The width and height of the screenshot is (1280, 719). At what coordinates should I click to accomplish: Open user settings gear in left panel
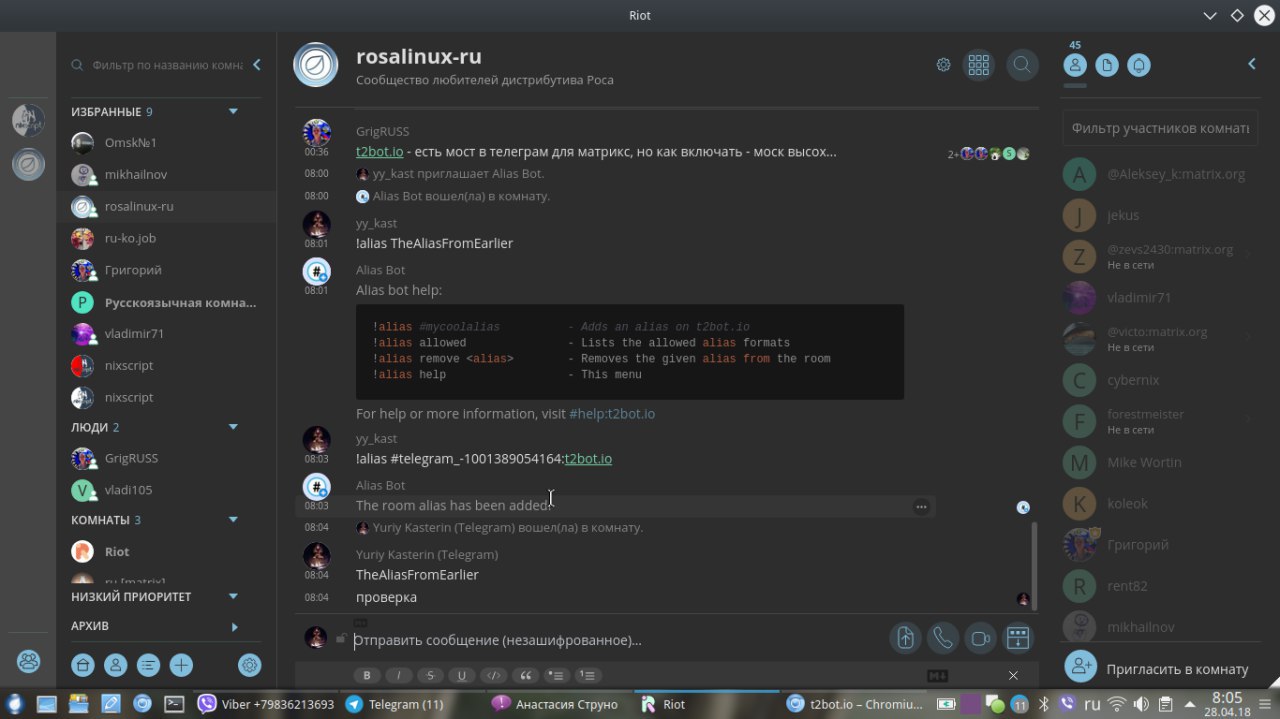250,664
